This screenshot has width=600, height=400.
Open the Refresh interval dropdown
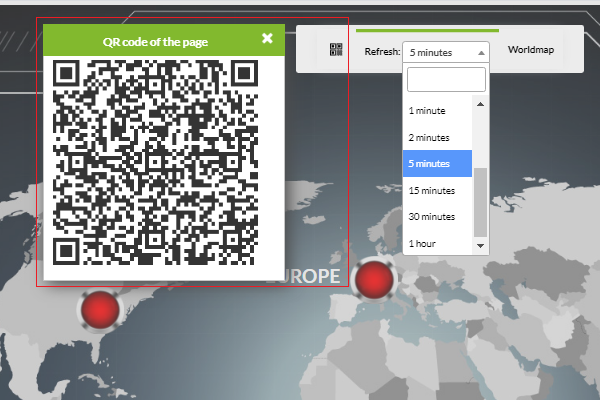pyautogui.click(x=446, y=52)
